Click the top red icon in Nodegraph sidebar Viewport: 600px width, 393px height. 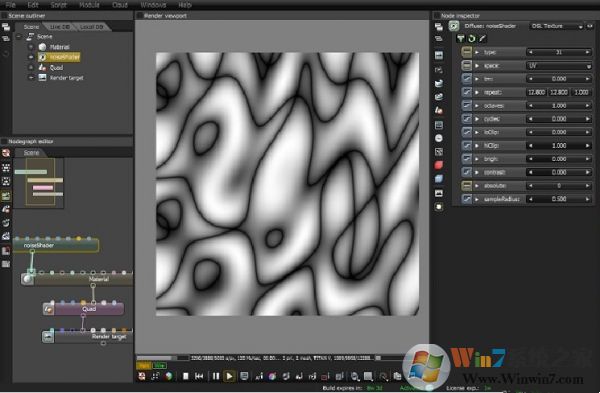point(6,153)
